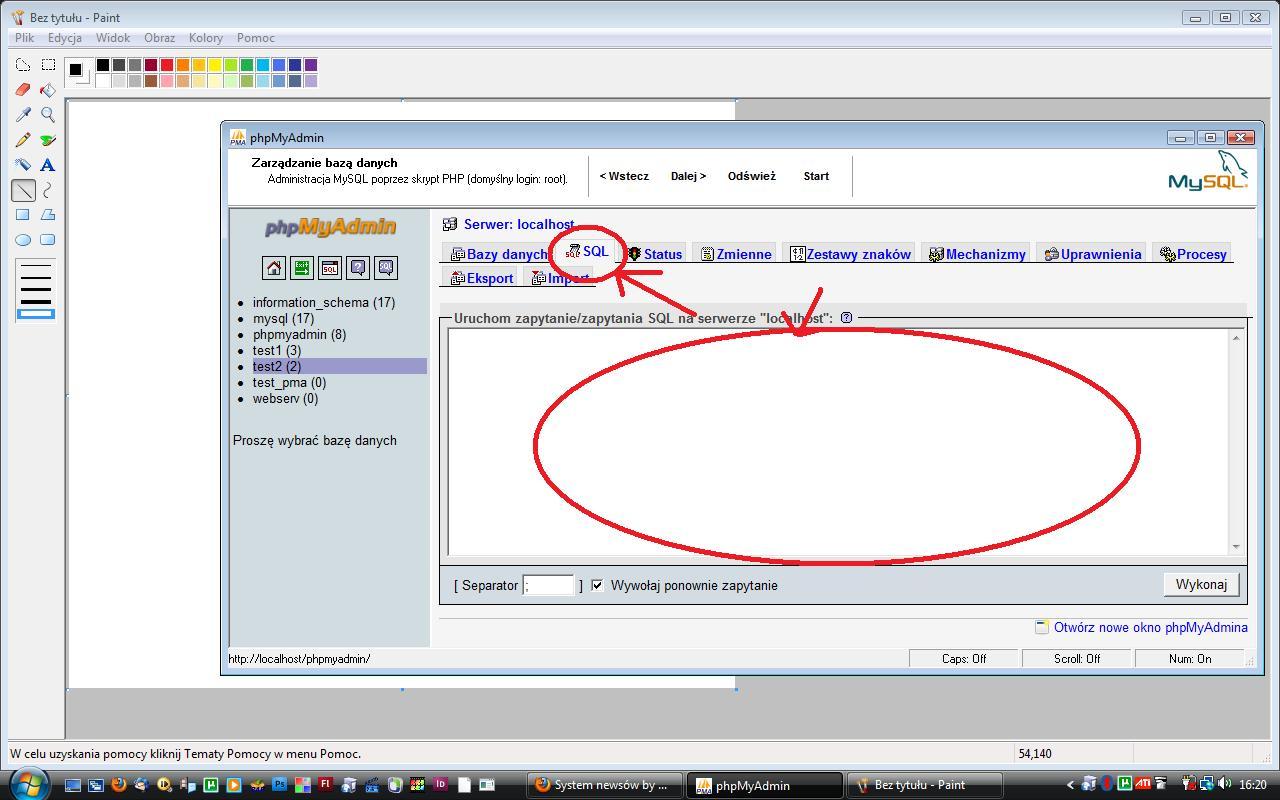Open the Obraz menu
Screen dimensions: 1280x800
pos(160,38)
